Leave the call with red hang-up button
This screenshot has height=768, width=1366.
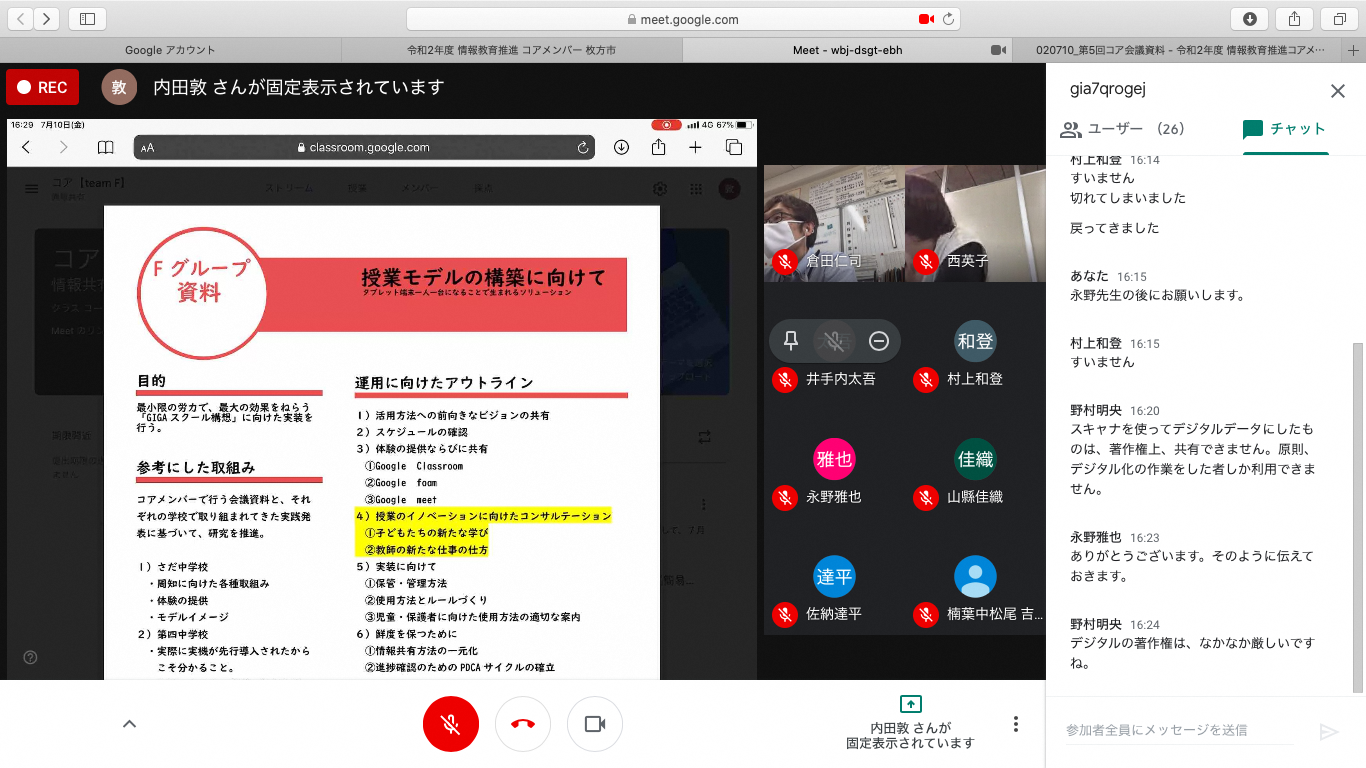point(523,723)
